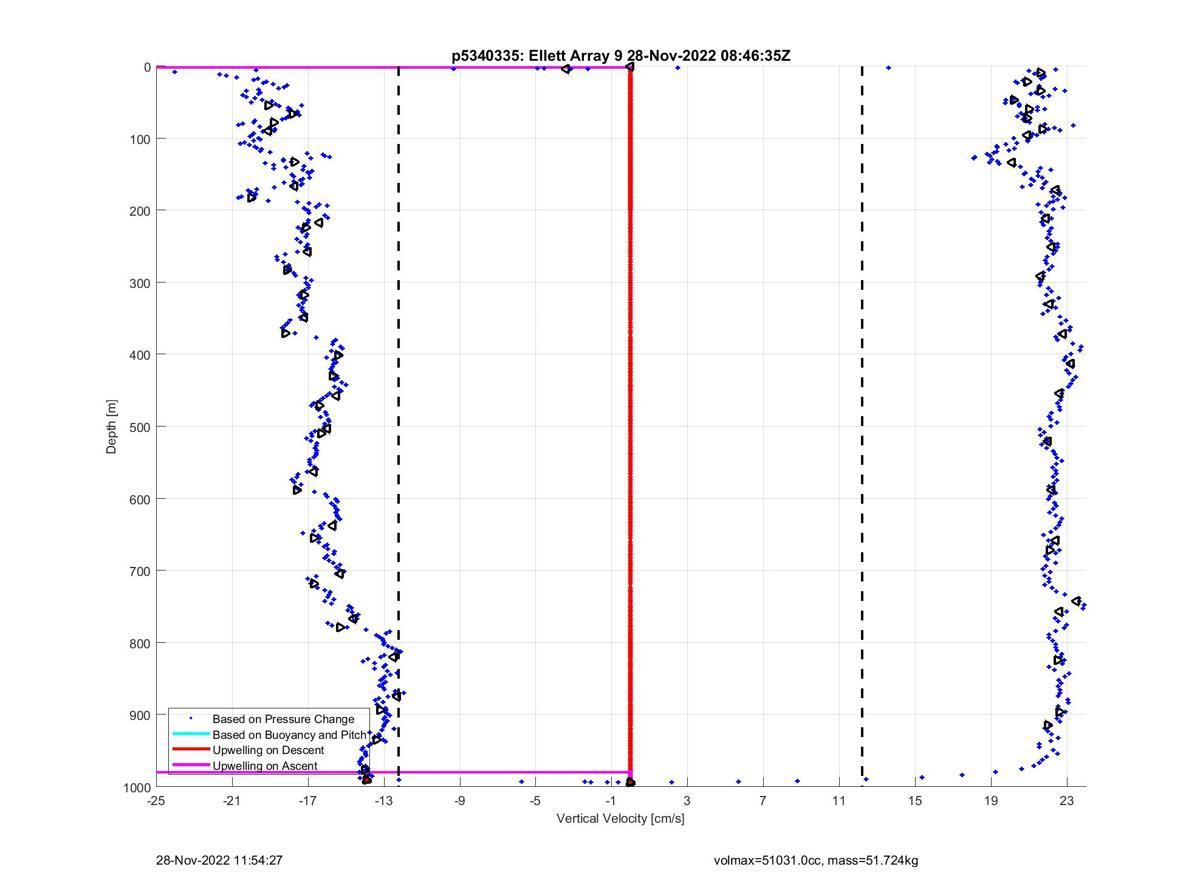Click the right dashed black vertical line
The image size is (1200, 885).
862,425
